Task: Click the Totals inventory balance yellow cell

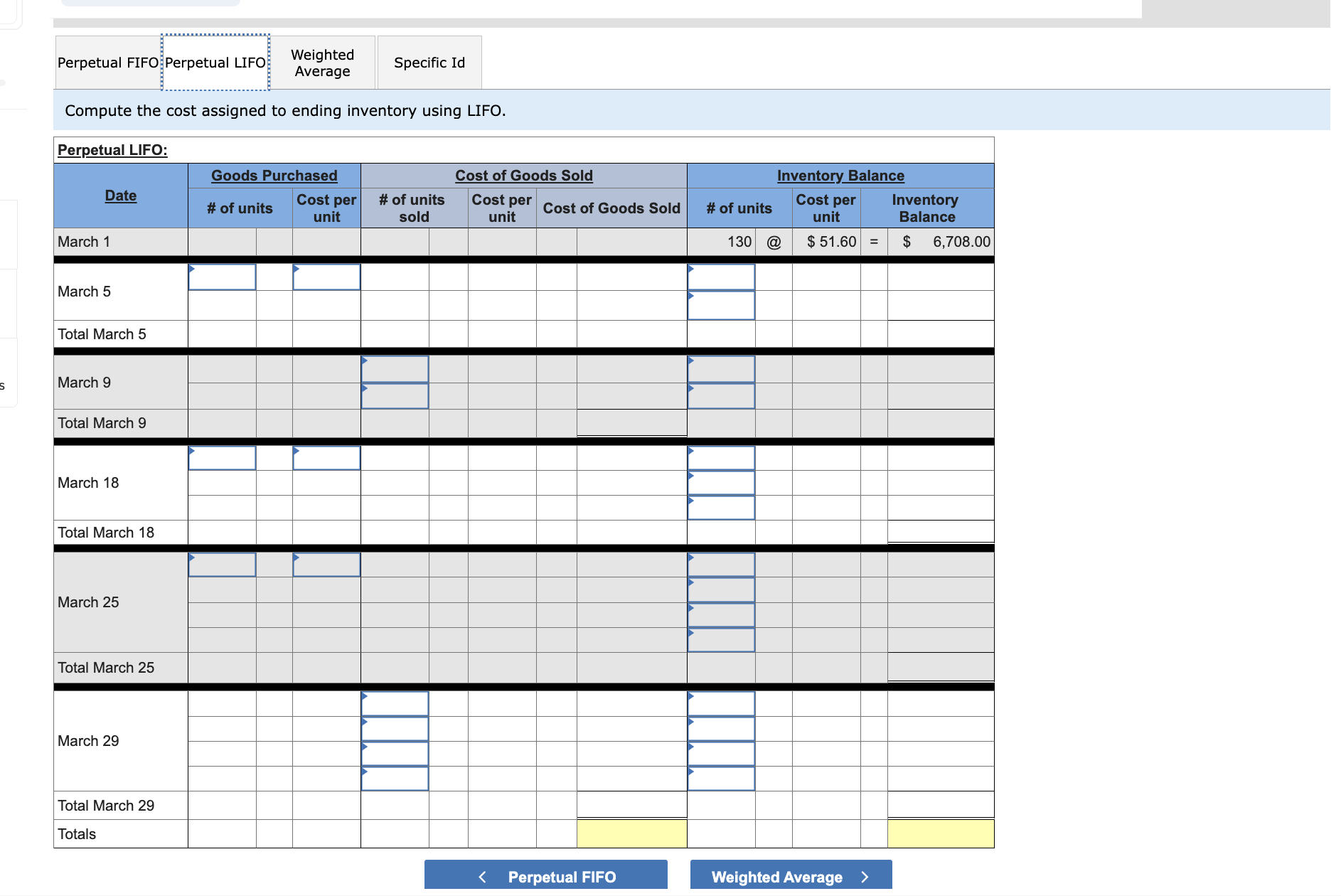Action: [x=941, y=833]
